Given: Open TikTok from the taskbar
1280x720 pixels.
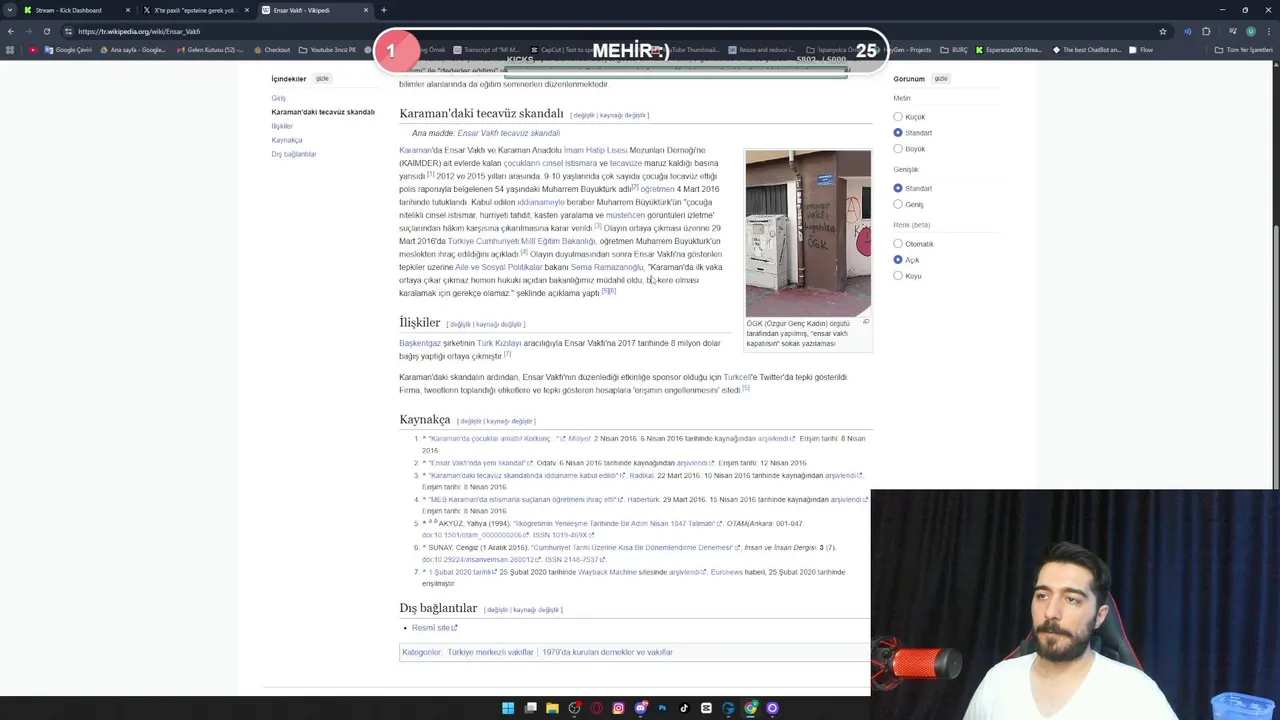Looking at the screenshot, I should tap(684, 708).
